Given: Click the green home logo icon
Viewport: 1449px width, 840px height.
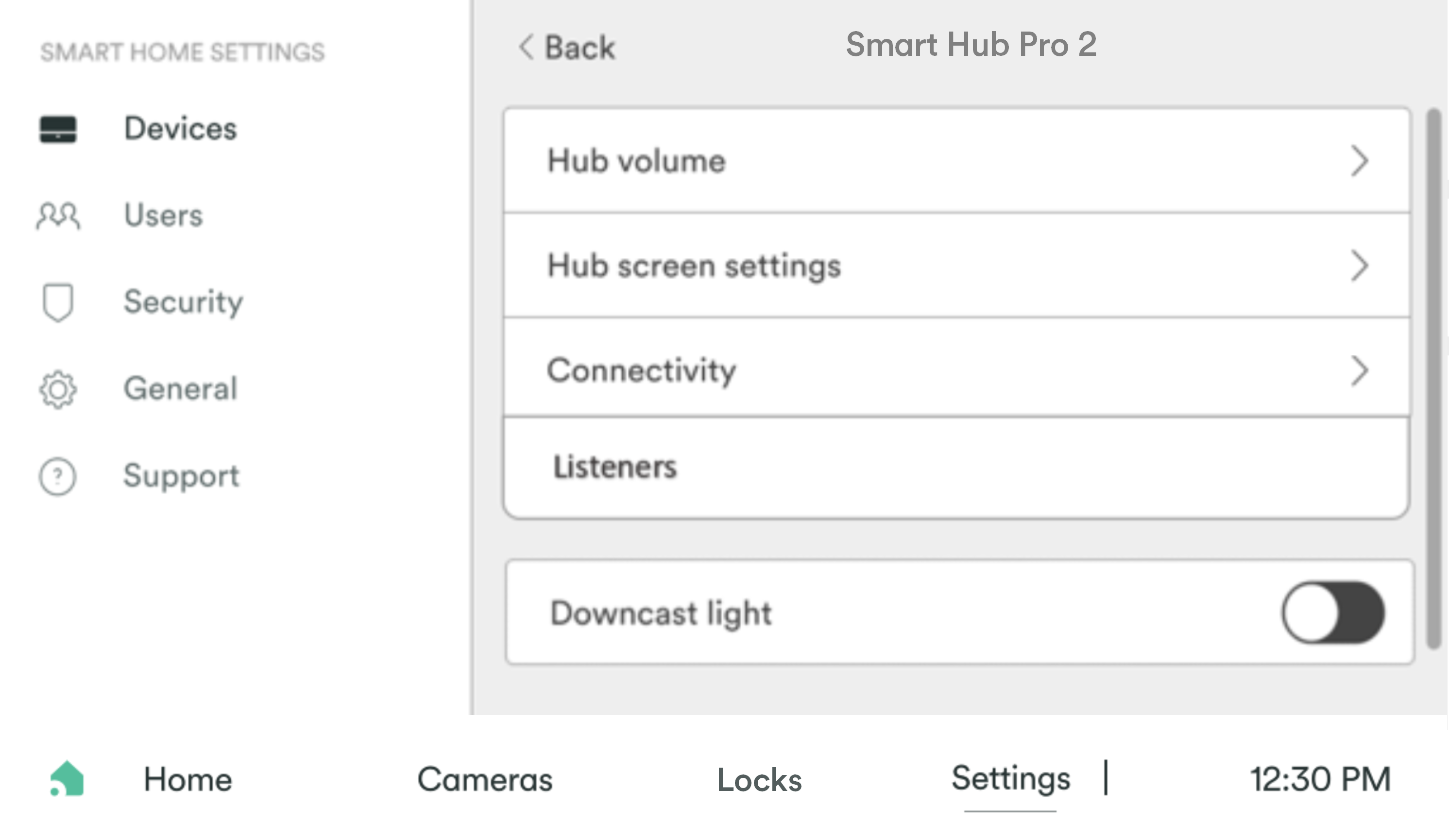Looking at the screenshot, I should pos(67,778).
